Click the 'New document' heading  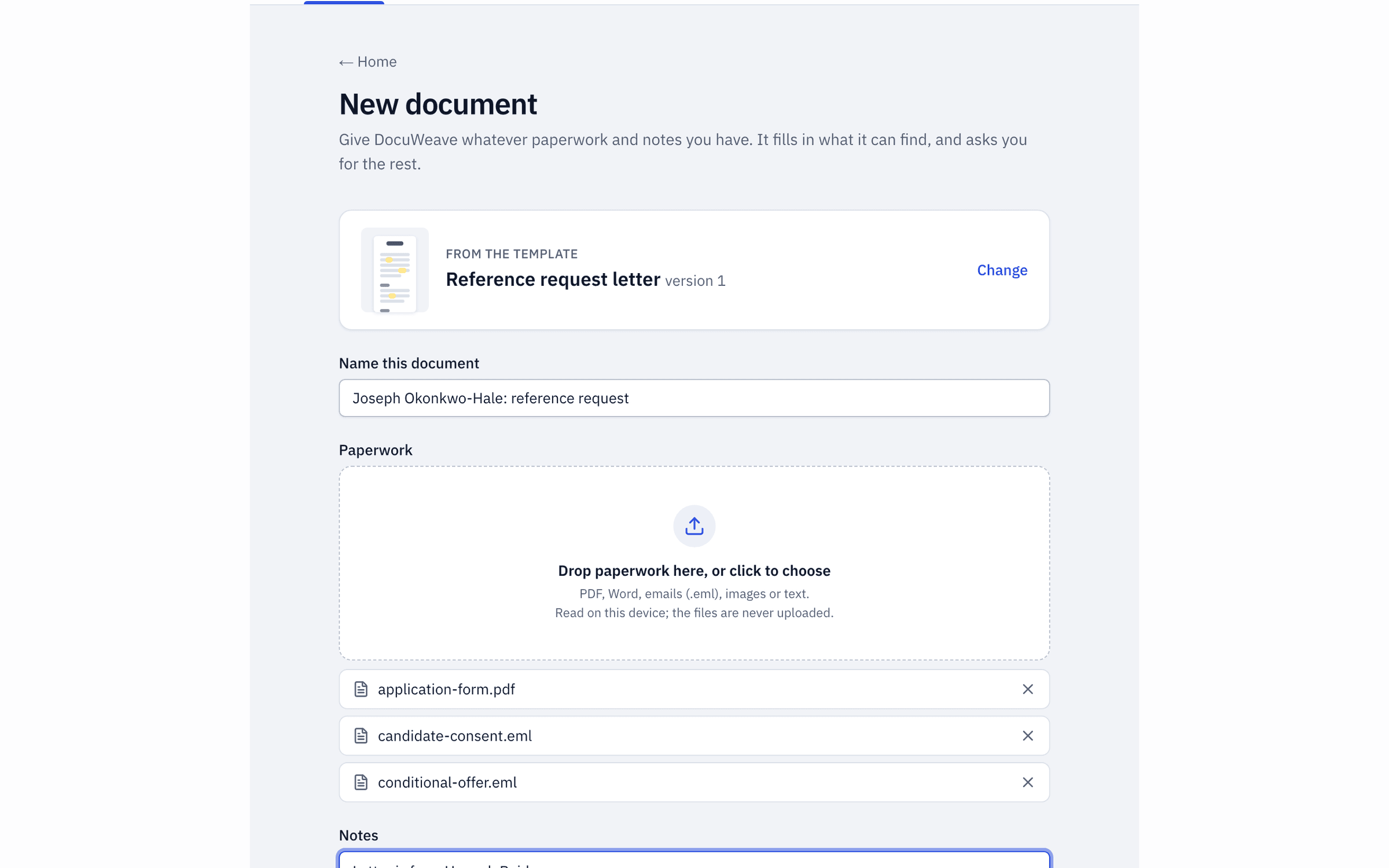pyautogui.click(x=438, y=105)
